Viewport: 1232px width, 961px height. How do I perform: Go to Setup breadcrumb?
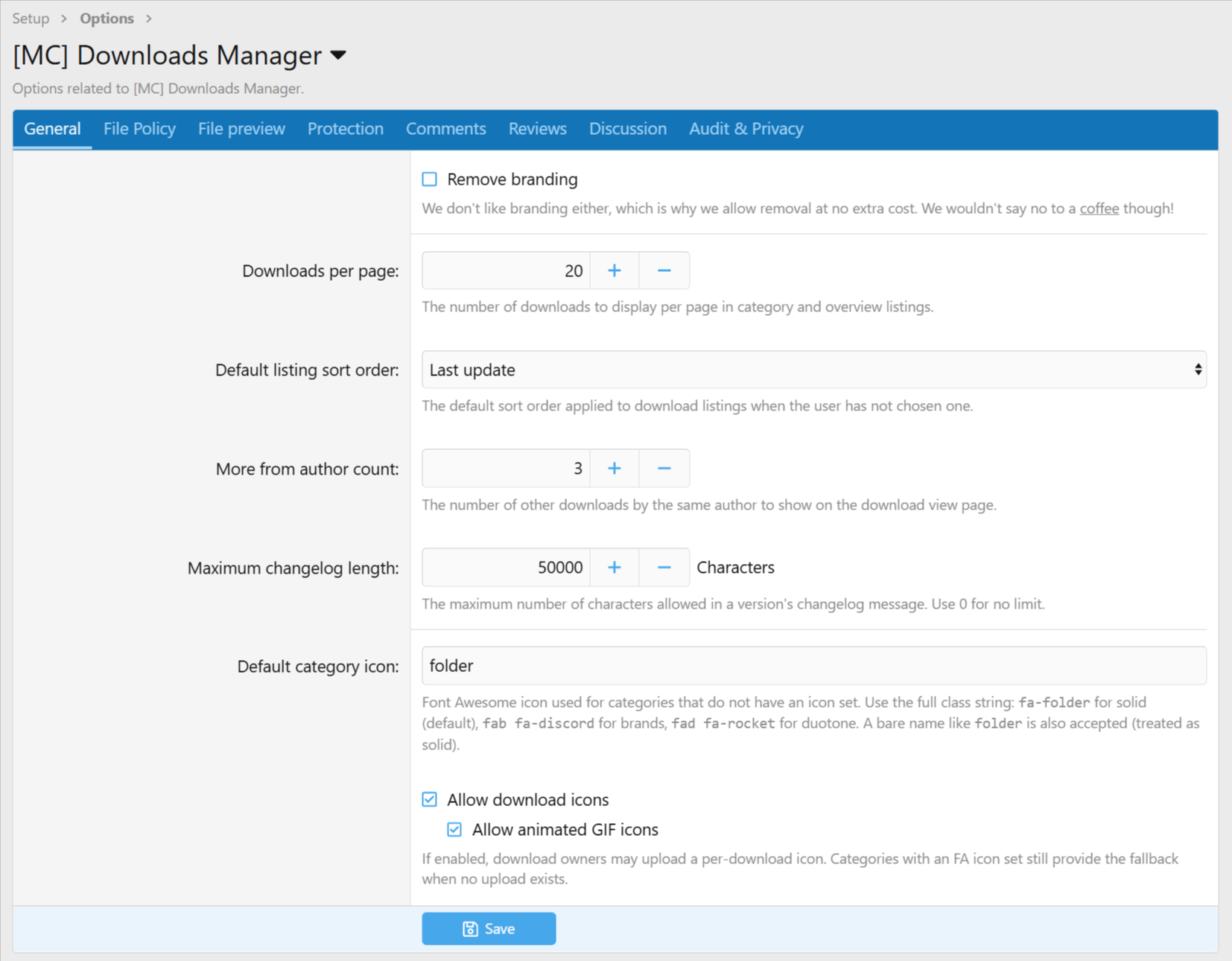pyautogui.click(x=31, y=19)
